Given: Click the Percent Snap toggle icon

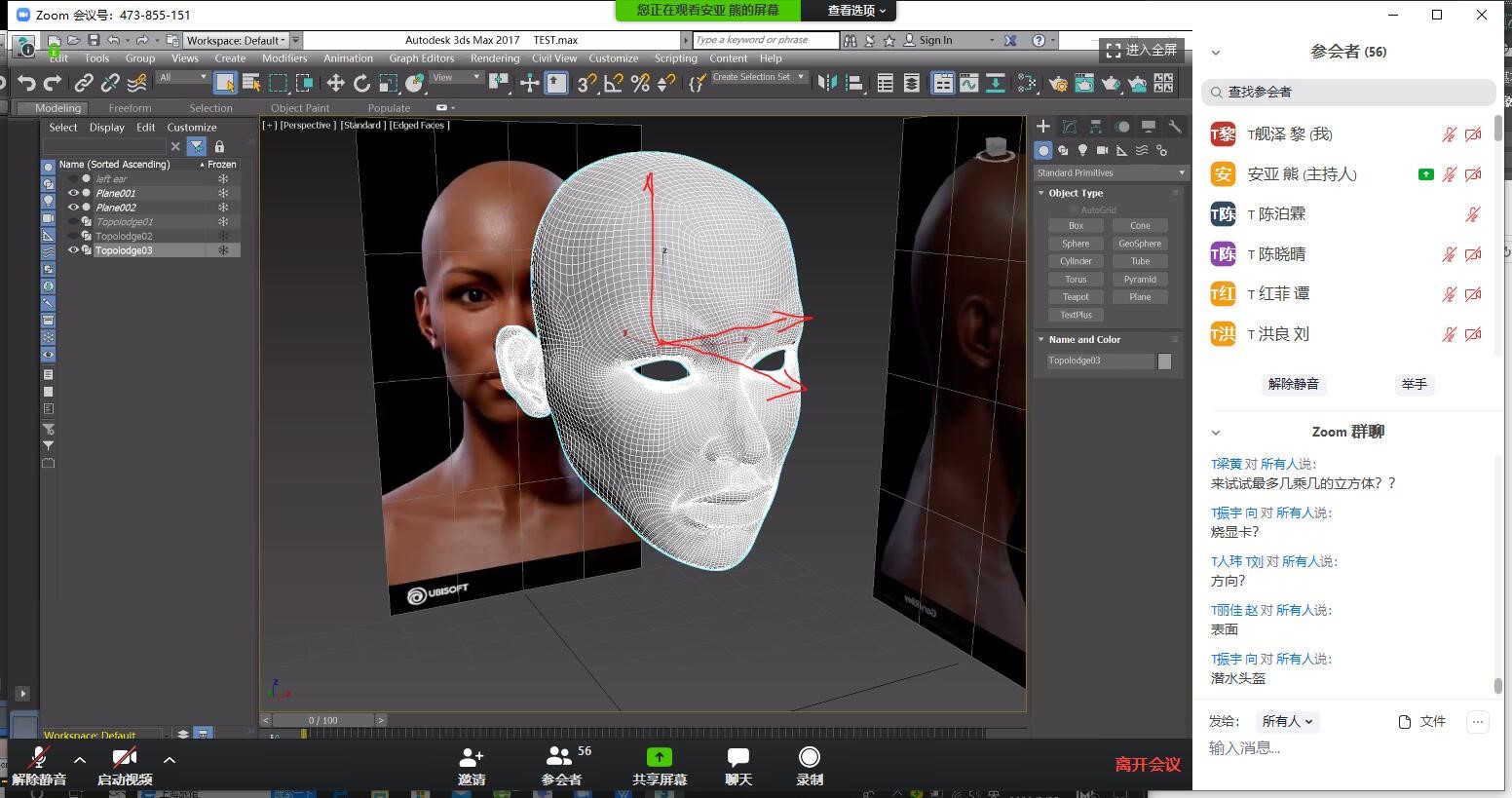Looking at the screenshot, I should click(640, 84).
